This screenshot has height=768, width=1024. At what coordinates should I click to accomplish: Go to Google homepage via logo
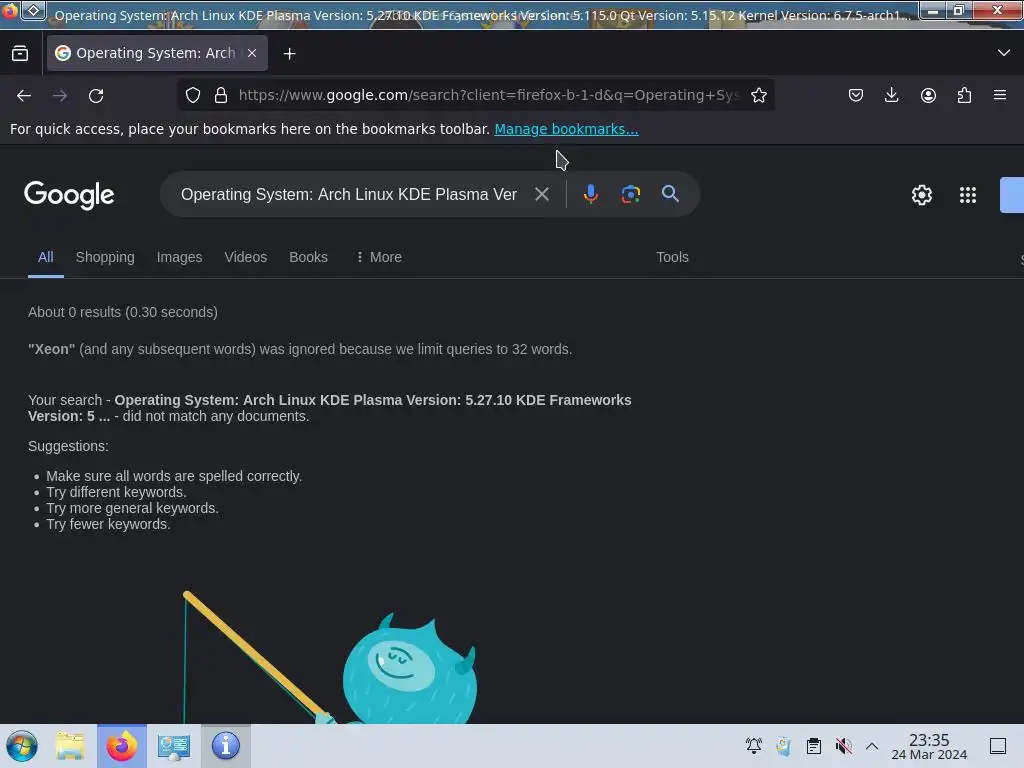[69, 195]
